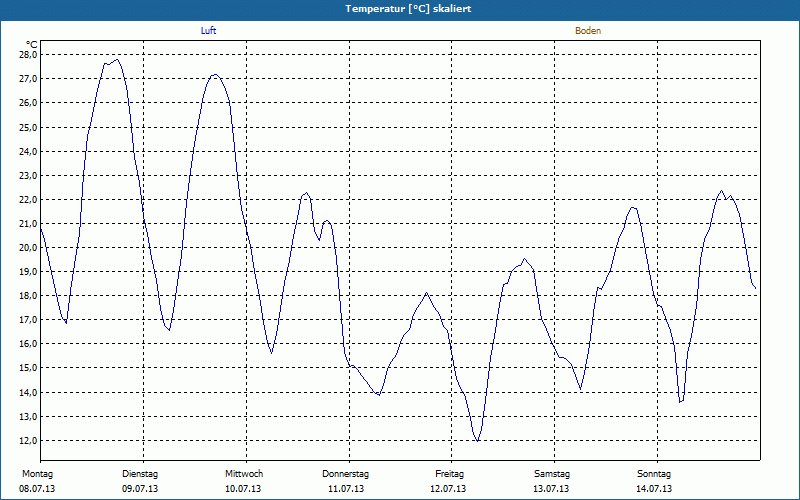Click the Dienstag day label
800x500 pixels.
click(x=140, y=474)
